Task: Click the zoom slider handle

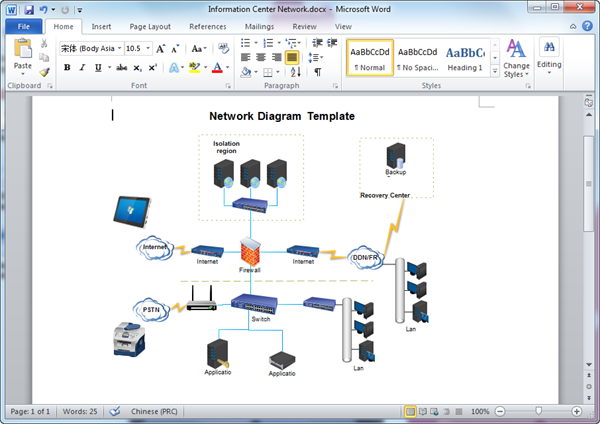Action: (538, 411)
